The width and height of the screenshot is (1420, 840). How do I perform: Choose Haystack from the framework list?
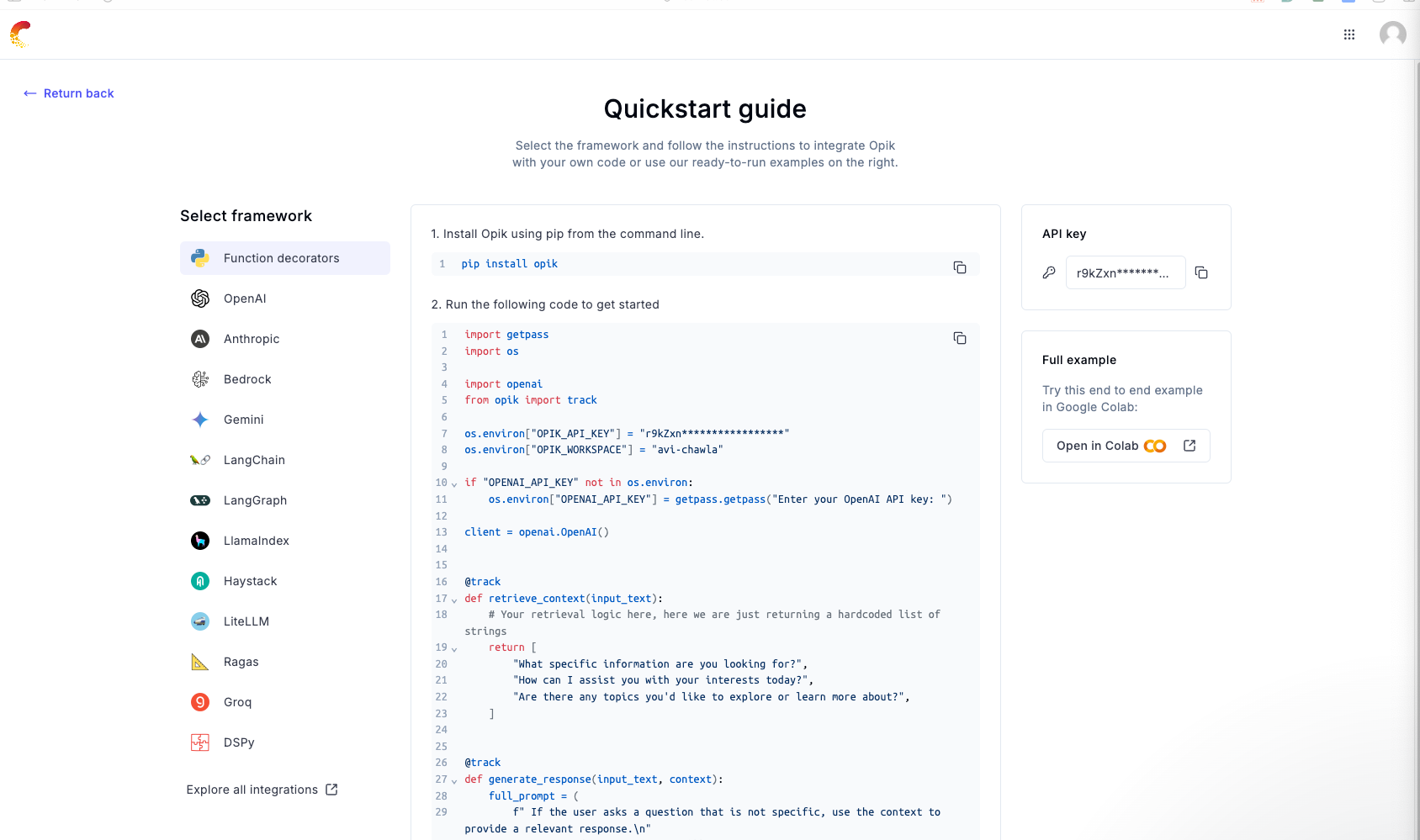(285, 581)
